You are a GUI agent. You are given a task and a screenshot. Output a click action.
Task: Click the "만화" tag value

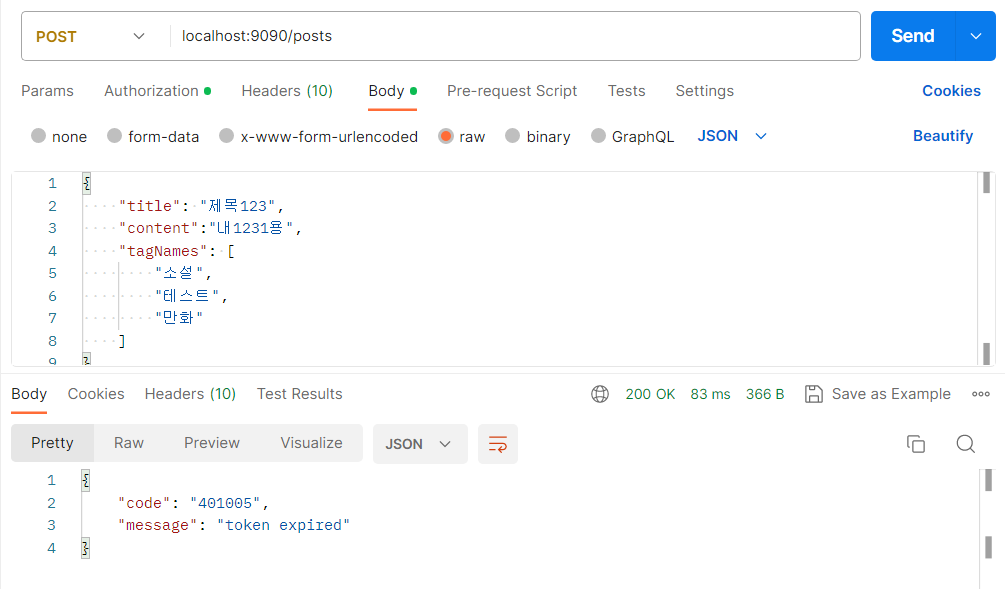tap(179, 318)
